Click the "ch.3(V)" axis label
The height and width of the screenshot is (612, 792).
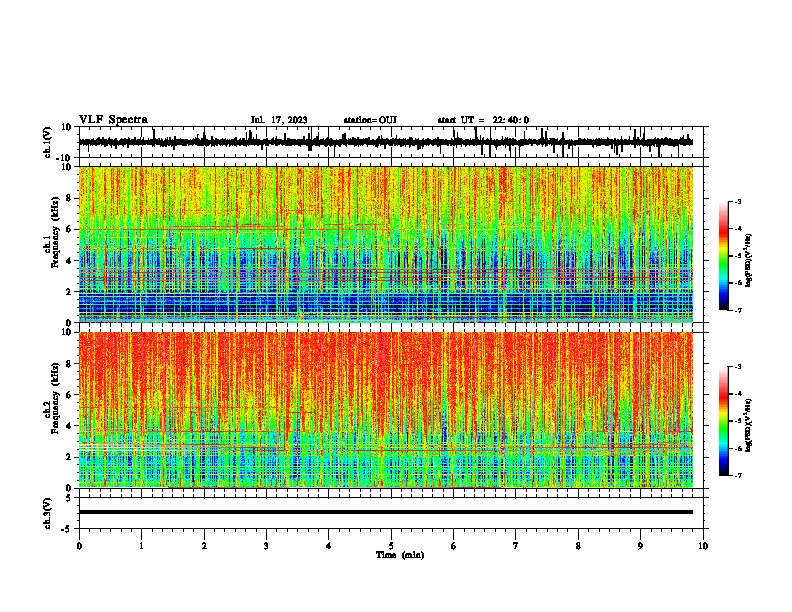(x=48, y=513)
